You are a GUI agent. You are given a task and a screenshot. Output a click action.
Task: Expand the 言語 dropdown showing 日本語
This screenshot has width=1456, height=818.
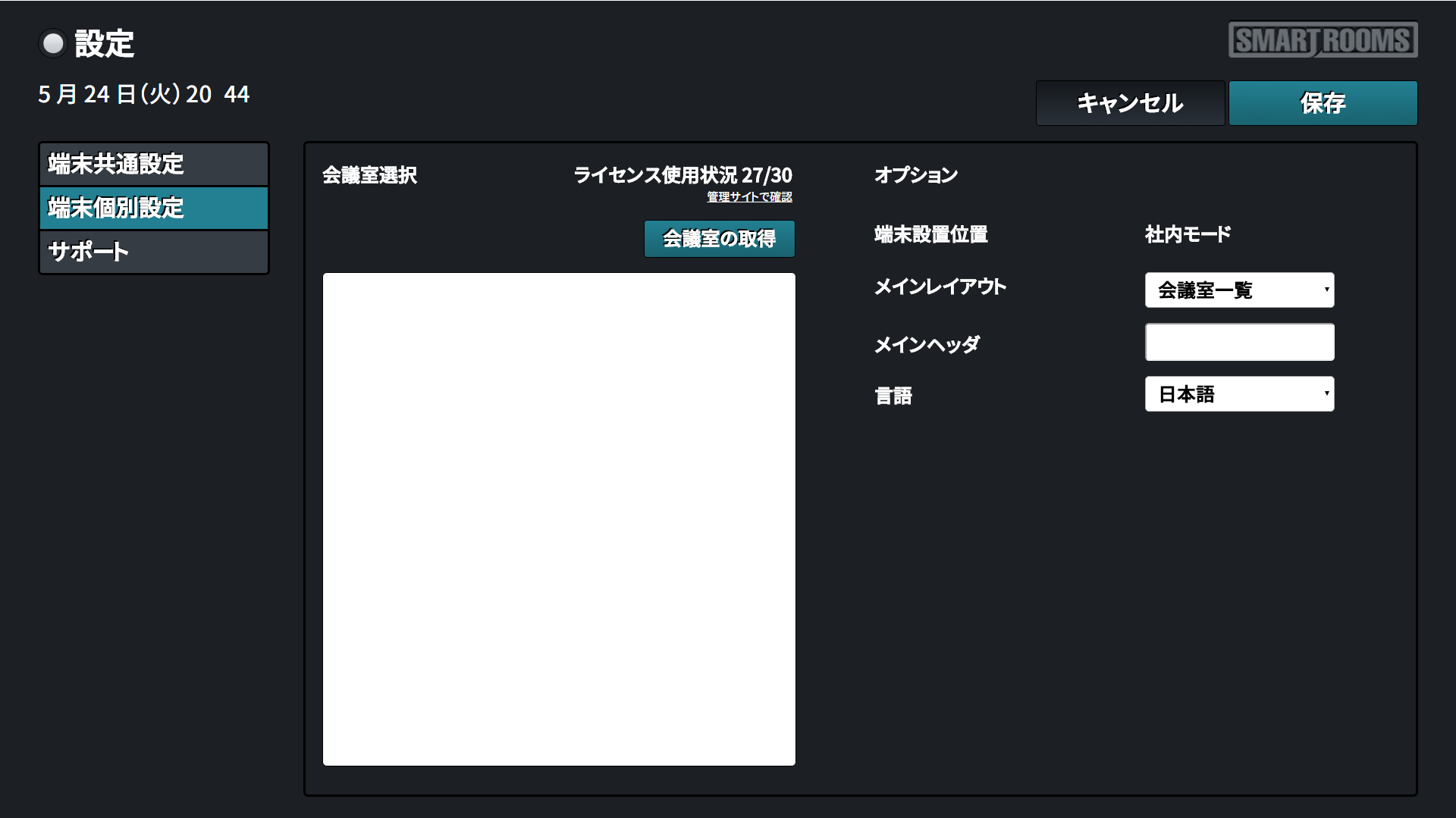[1238, 394]
